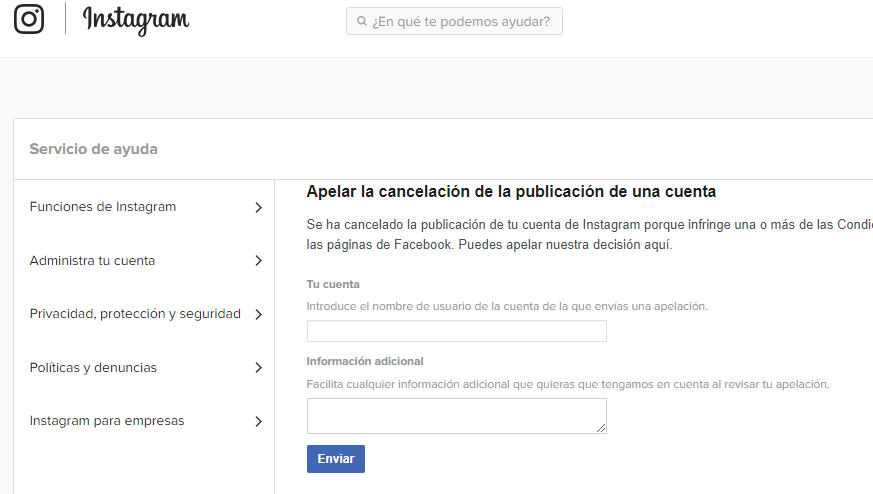Open the Instagram para empresas menu item
873x494 pixels.
pos(107,421)
